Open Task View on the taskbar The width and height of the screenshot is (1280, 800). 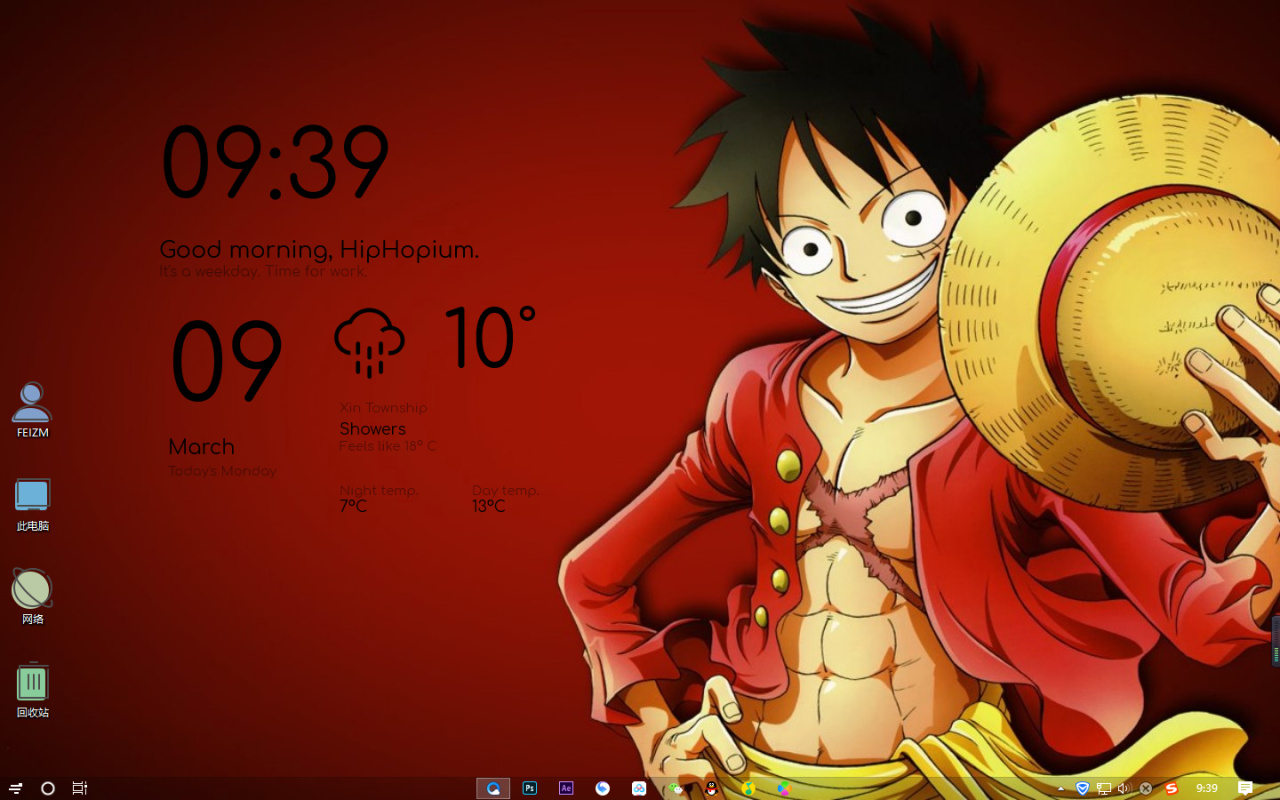point(80,788)
